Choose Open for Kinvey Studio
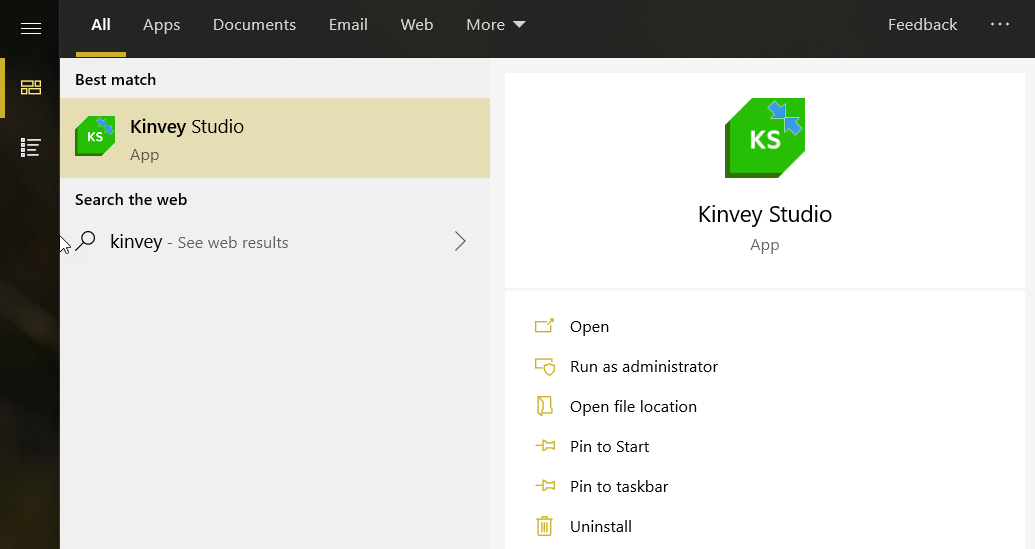Viewport: 1035px width, 549px height. 589,327
